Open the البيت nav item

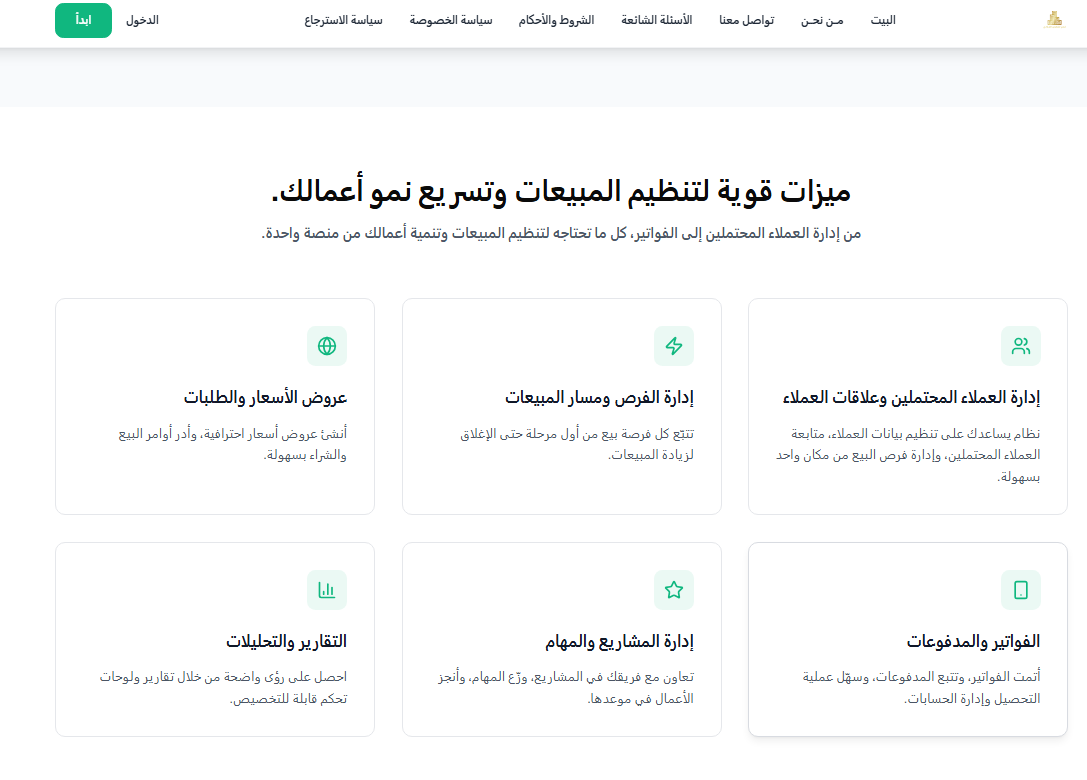coord(883,20)
